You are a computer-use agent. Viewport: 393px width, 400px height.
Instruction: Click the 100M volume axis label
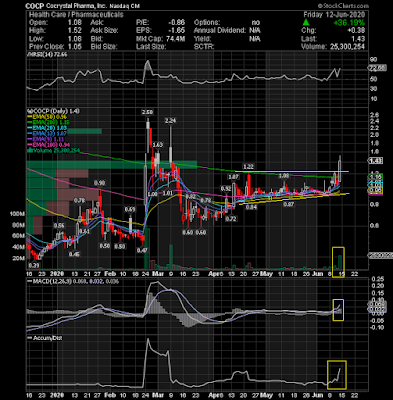click(18, 214)
